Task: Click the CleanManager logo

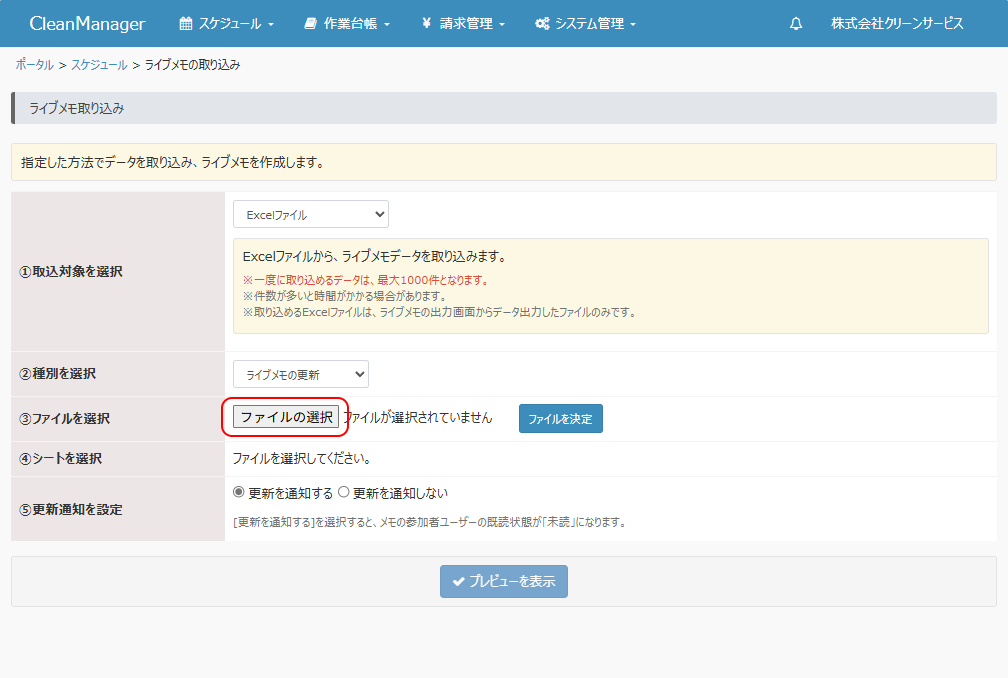Action: point(87,23)
